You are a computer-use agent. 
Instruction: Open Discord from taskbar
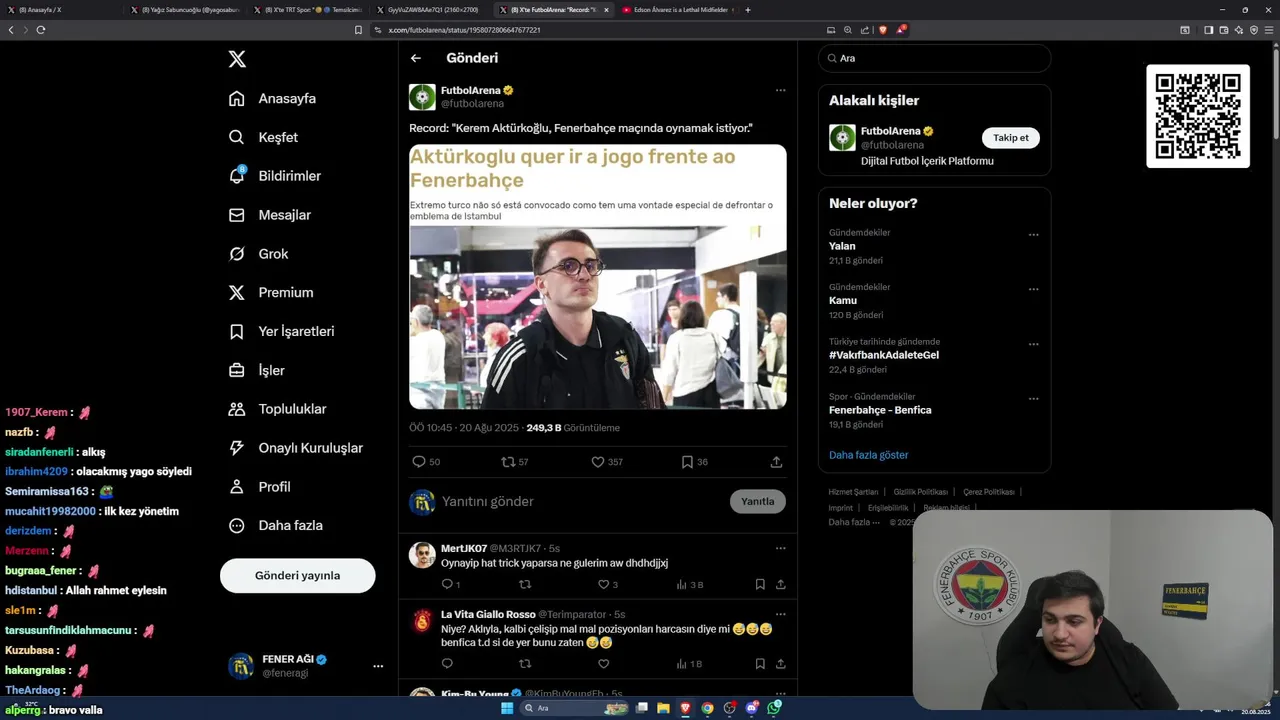(752, 708)
